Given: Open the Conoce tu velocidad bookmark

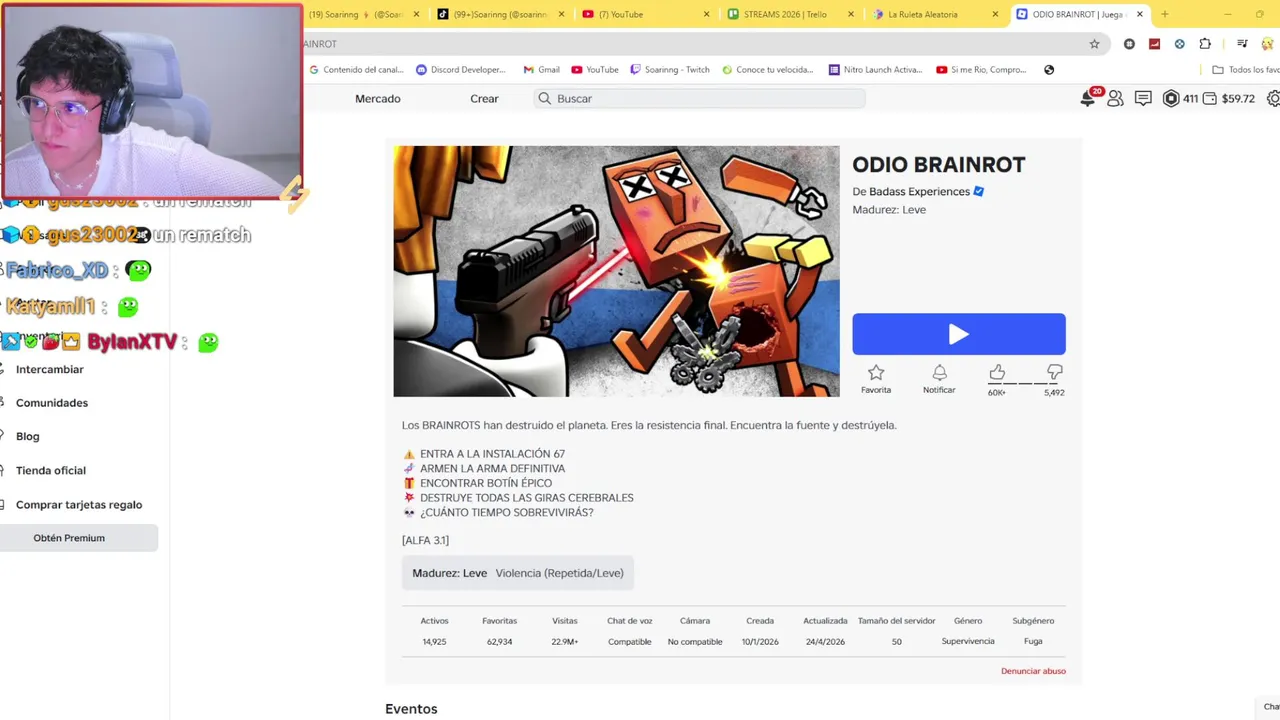Looking at the screenshot, I should [767, 70].
